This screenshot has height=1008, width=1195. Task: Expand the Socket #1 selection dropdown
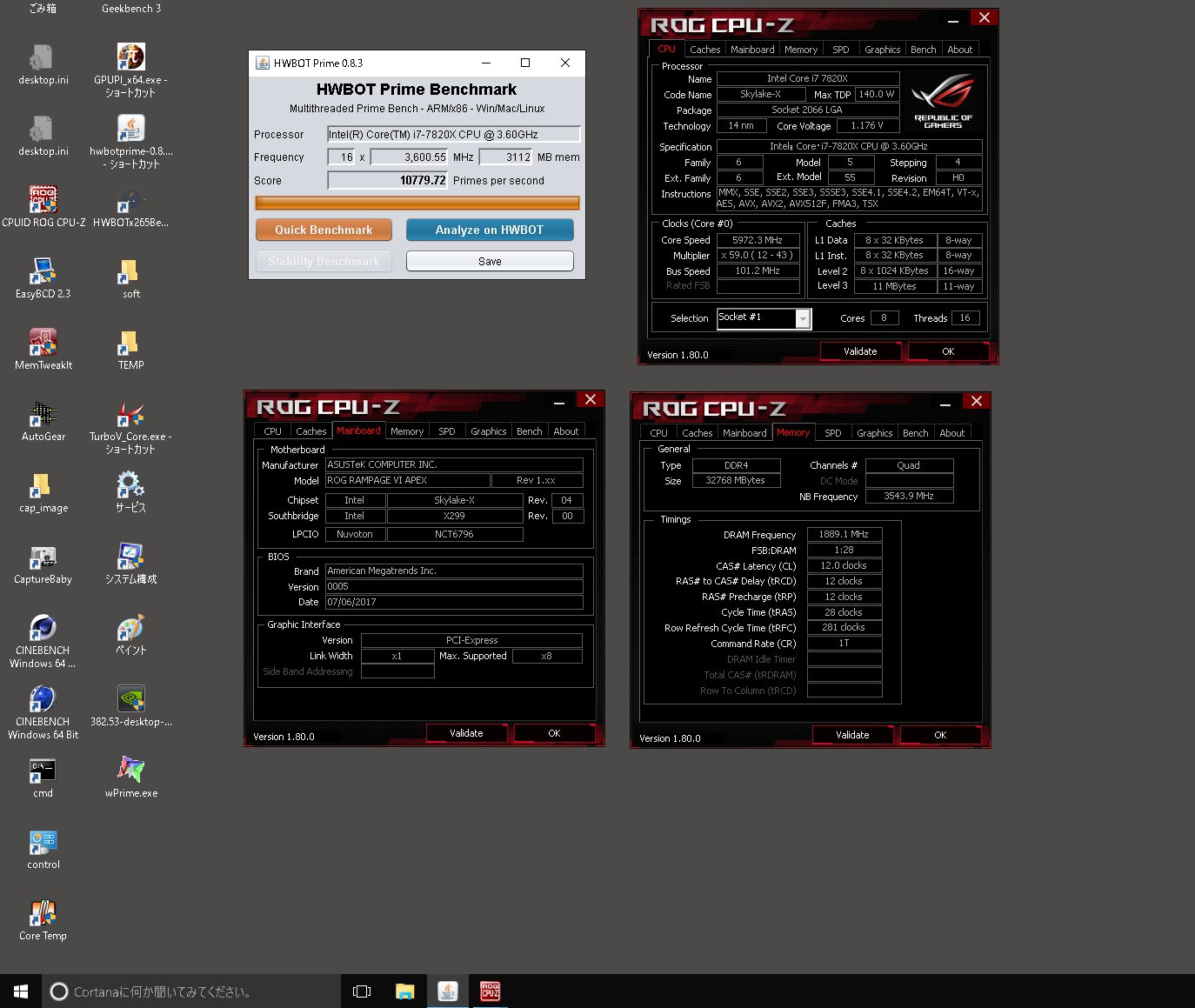803,319
